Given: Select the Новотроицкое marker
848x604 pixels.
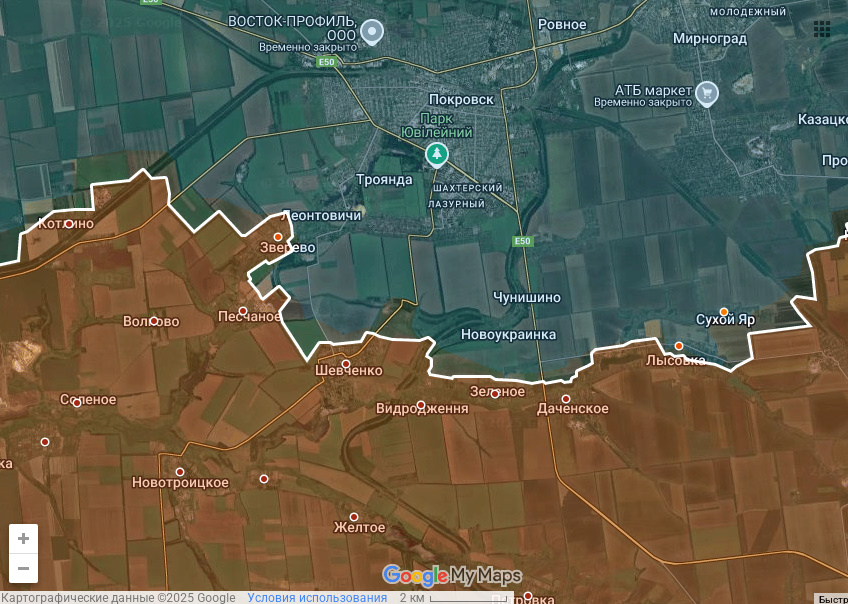Looking at the screenshot, I should [180, 472].
